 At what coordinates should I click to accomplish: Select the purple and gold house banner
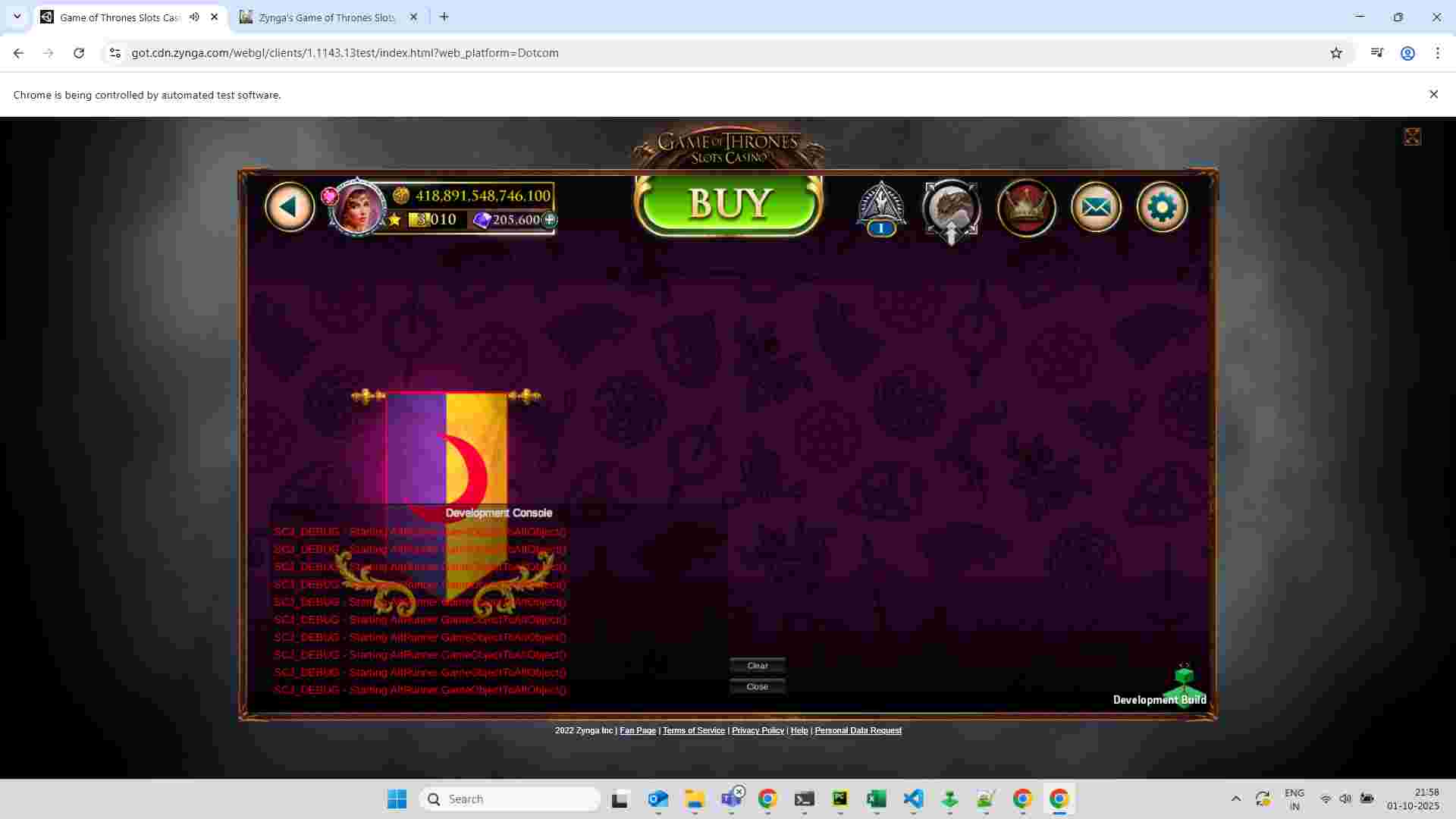446,447
